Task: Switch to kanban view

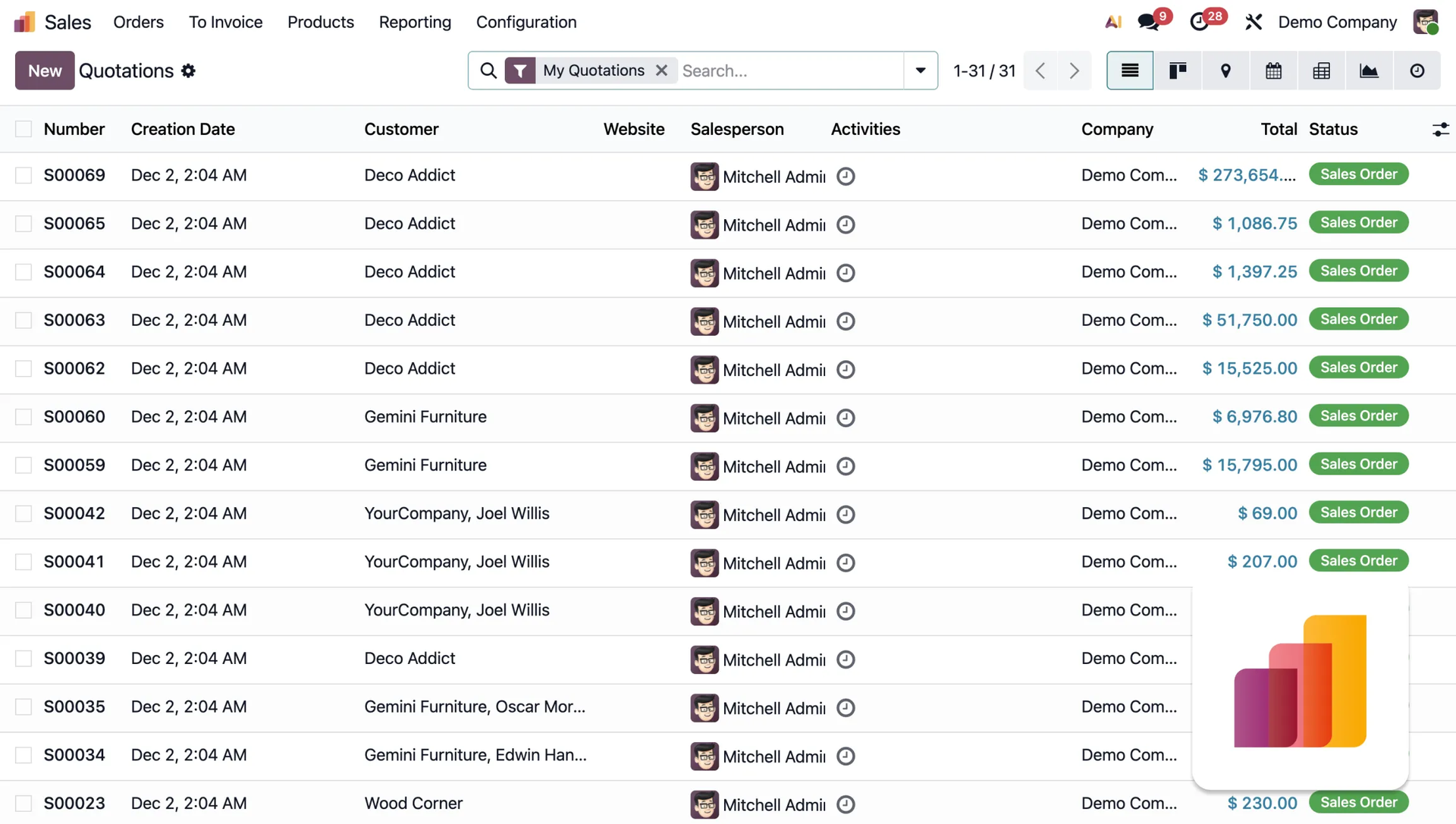Action: click(1178, 70)
